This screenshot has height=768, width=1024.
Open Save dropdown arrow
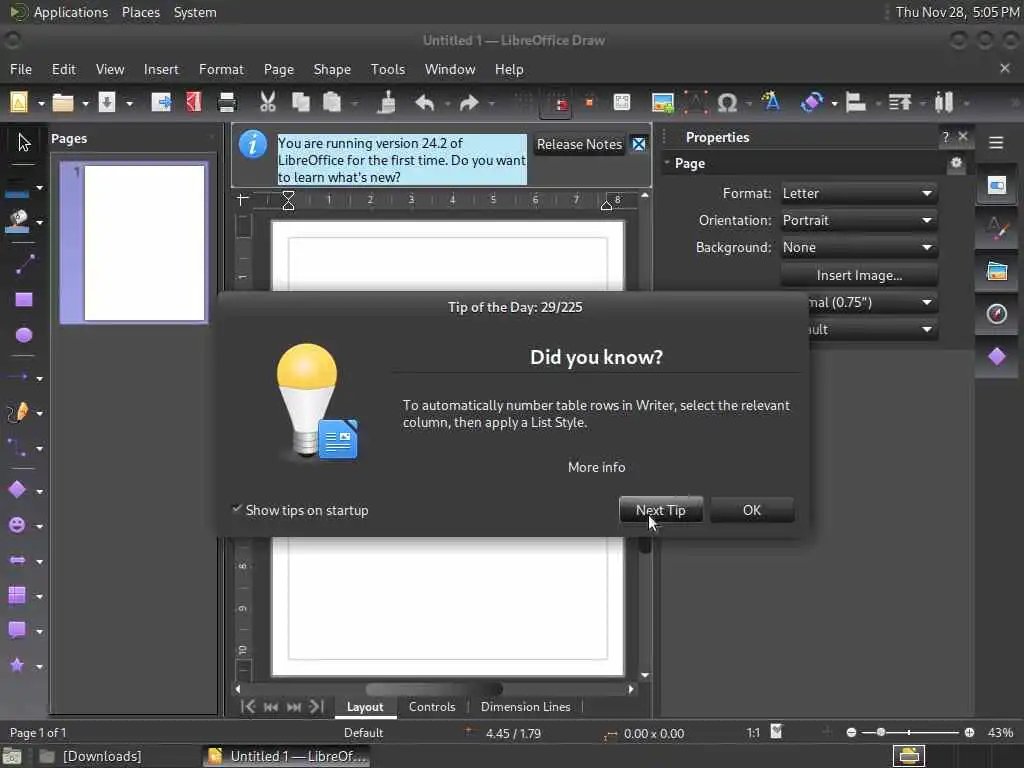[x=129, y=103]
